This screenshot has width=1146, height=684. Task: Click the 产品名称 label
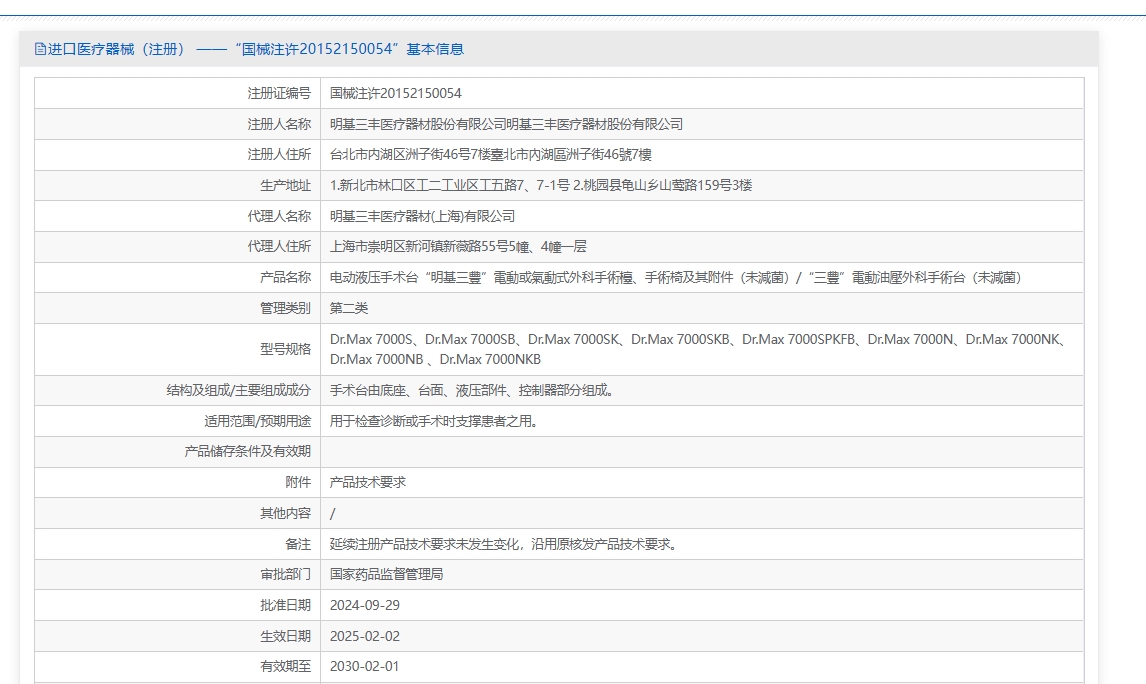point(286,278)
